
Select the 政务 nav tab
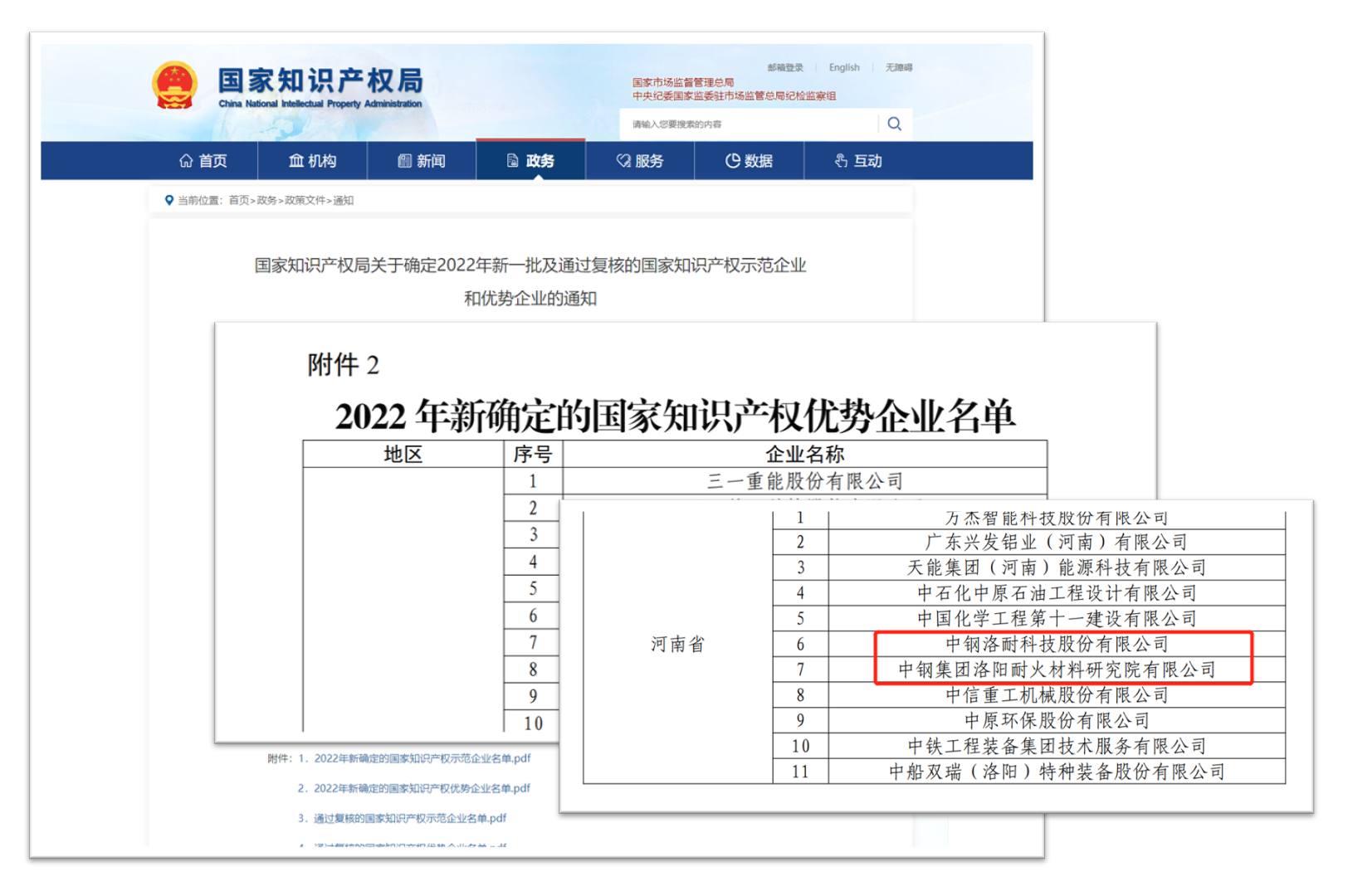click(x=530, y=161)
